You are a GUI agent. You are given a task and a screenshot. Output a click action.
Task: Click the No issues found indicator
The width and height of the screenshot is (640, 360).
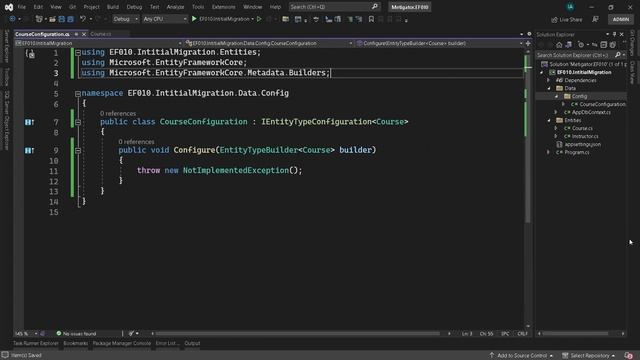coord(76,334)
